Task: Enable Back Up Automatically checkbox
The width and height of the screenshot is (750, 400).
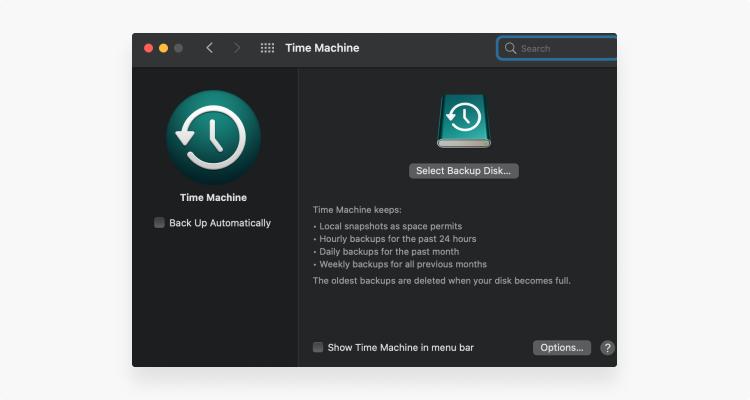Action: pyautogui.click(x=159, y=222)
